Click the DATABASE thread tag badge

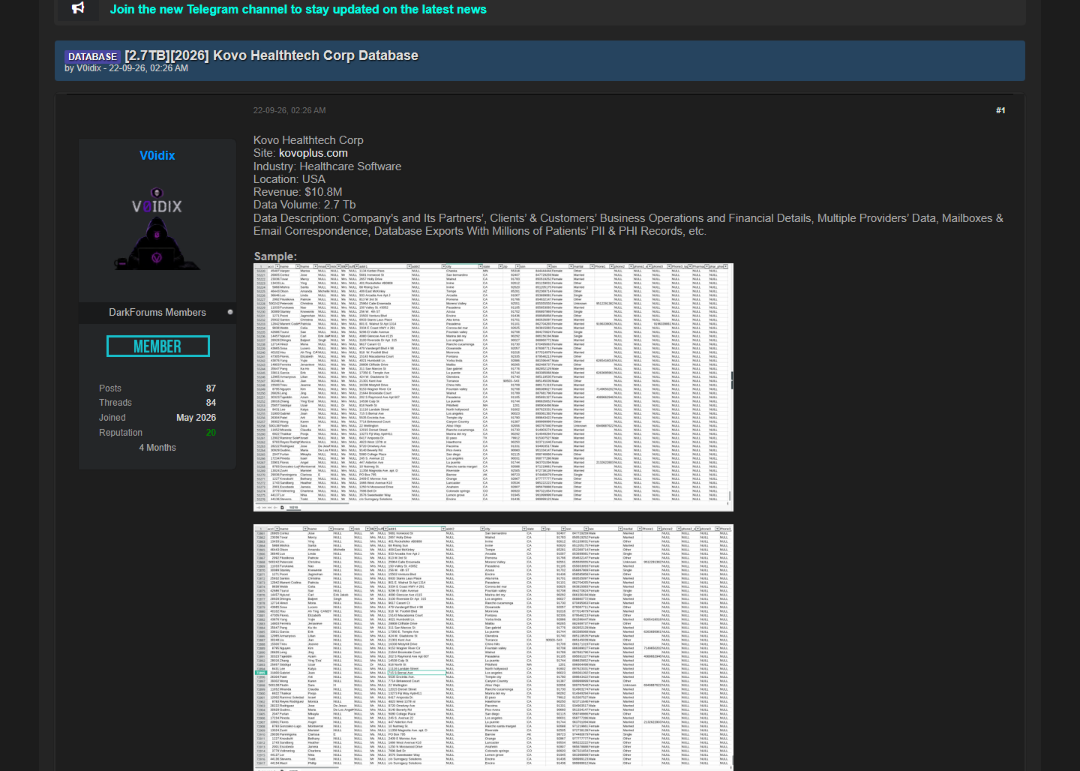click(x=92, y=56)
